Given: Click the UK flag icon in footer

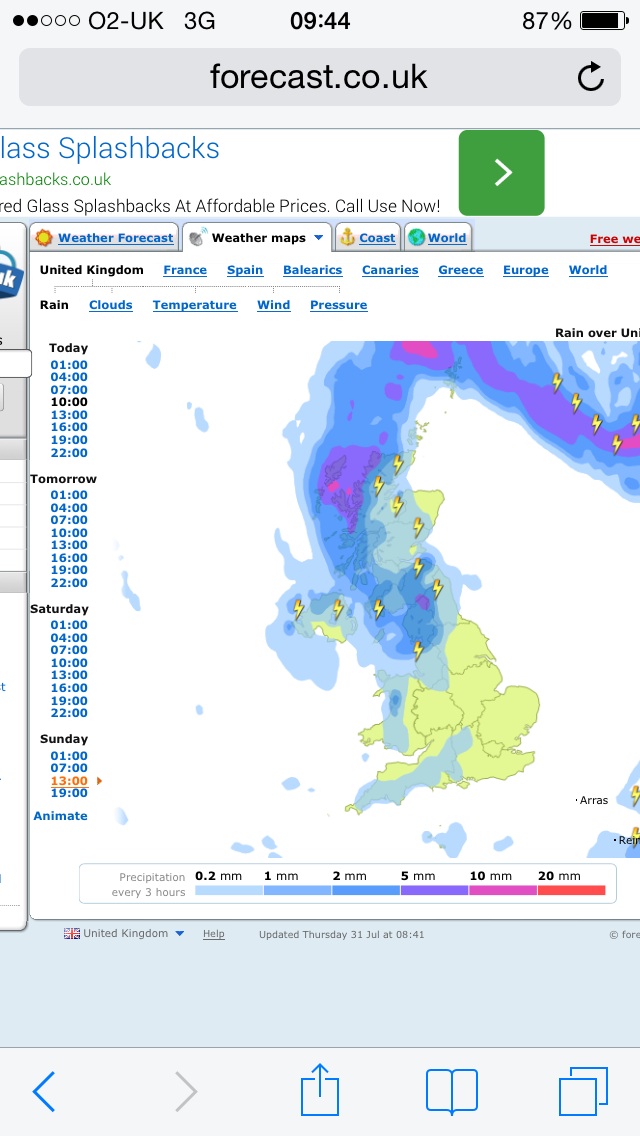Looking at the screenshot, I should 72,934.
